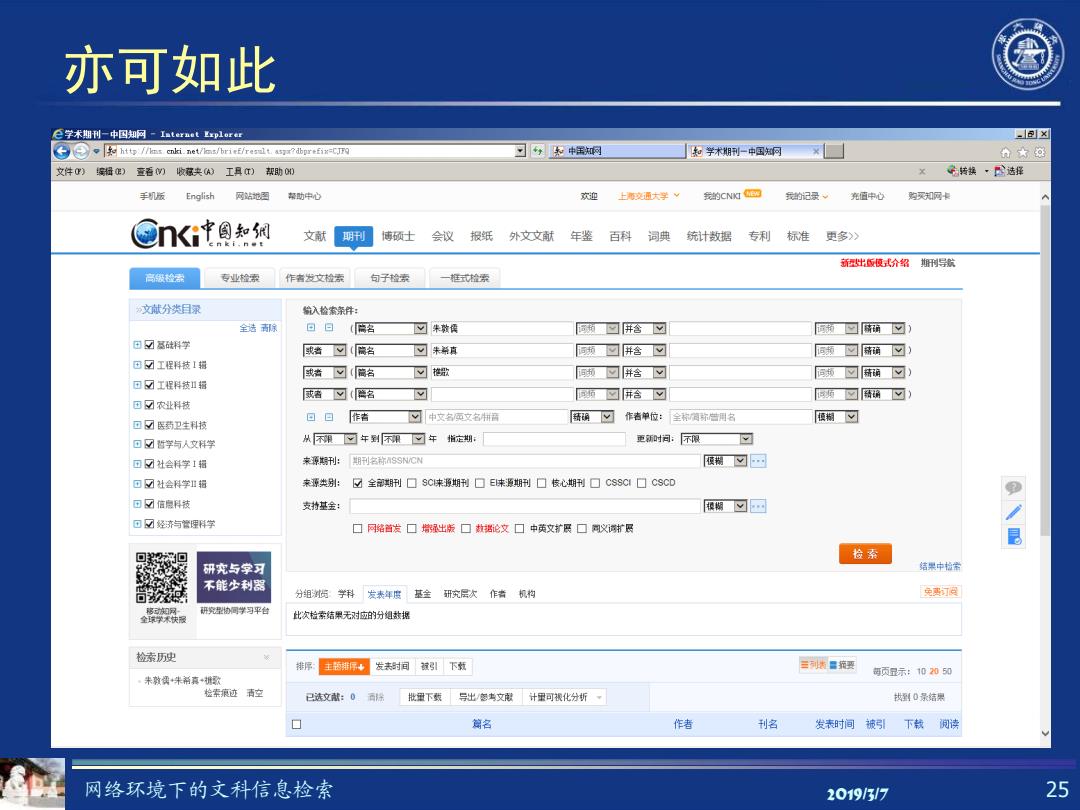Close the 学术期刊-中国知网 browser tab
The image size is (1080, 810).
click(x=816, y=152)
